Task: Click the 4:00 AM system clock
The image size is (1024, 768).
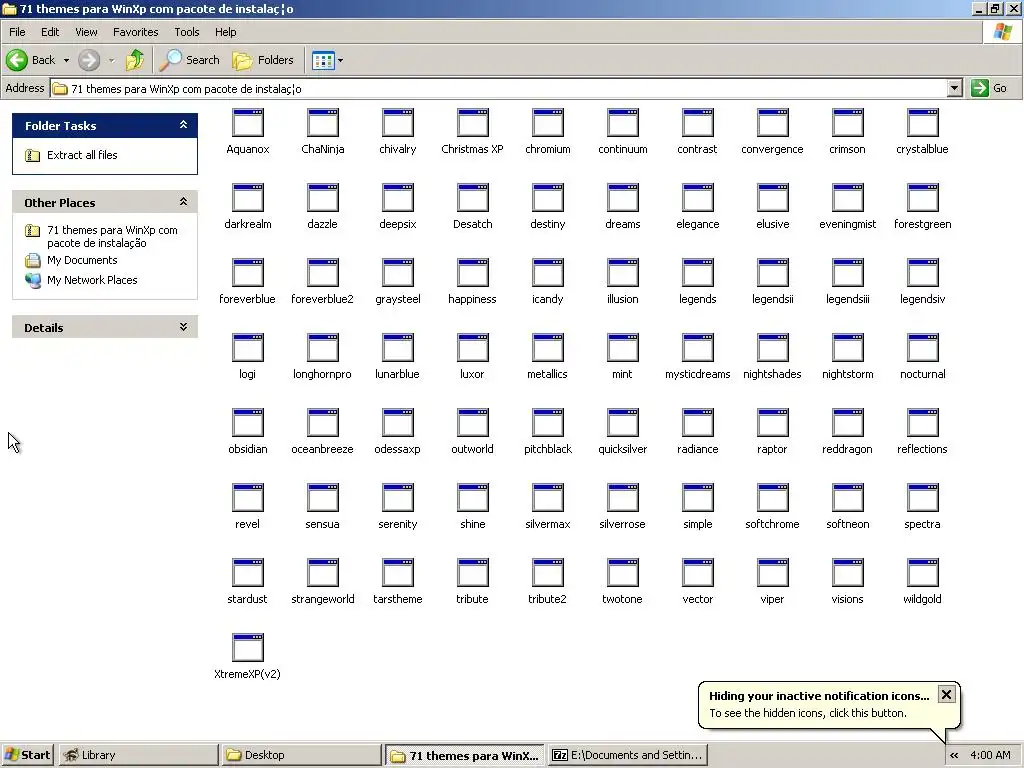Action: click(x=990, y=755)
